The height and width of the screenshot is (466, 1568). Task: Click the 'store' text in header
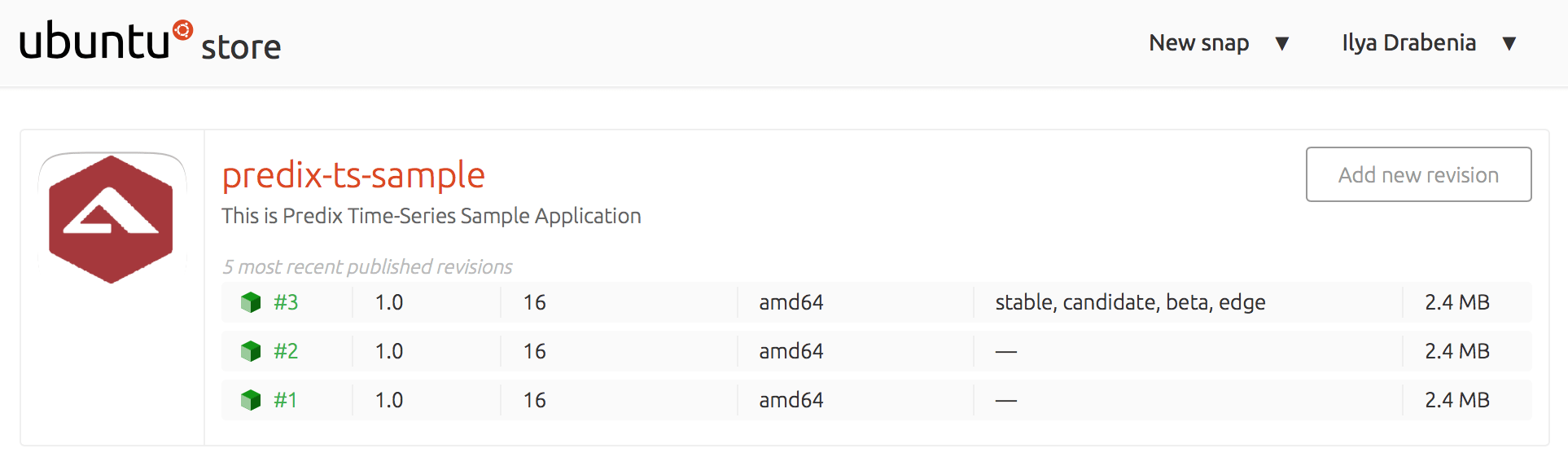point(241,47)
